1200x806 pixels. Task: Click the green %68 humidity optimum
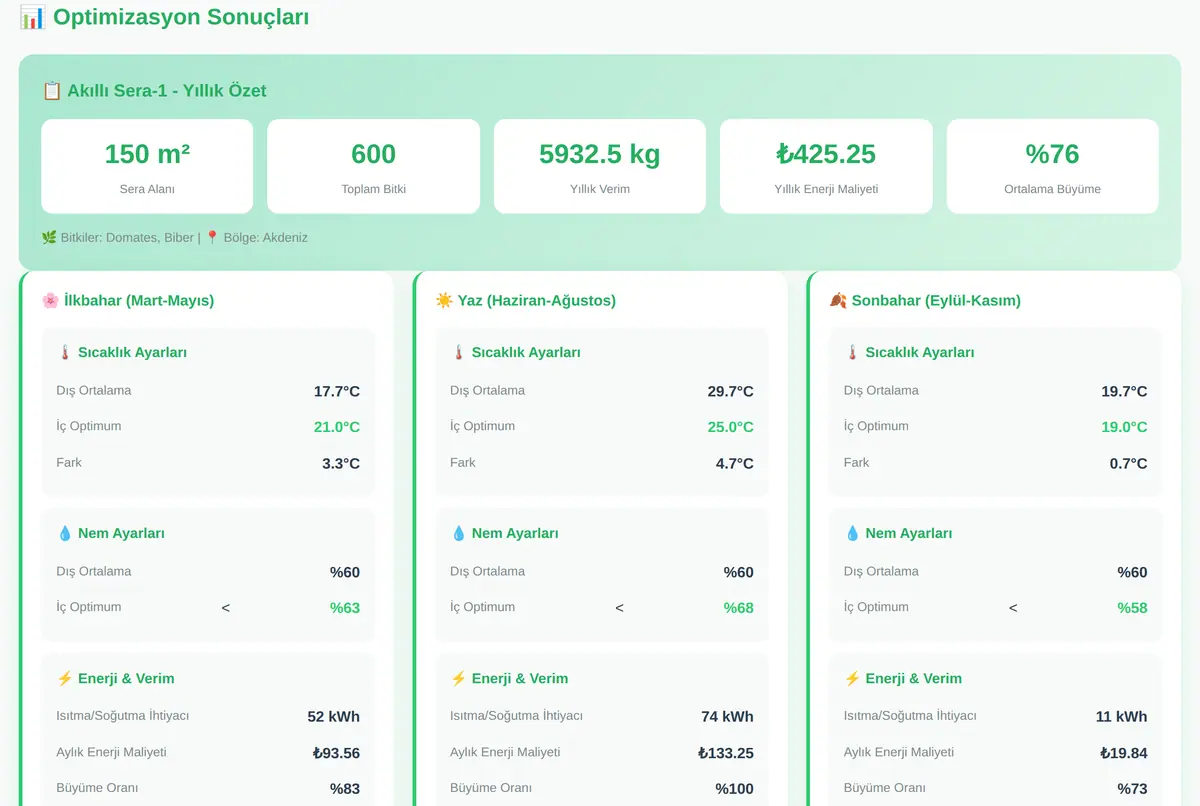tap(739, 608)
